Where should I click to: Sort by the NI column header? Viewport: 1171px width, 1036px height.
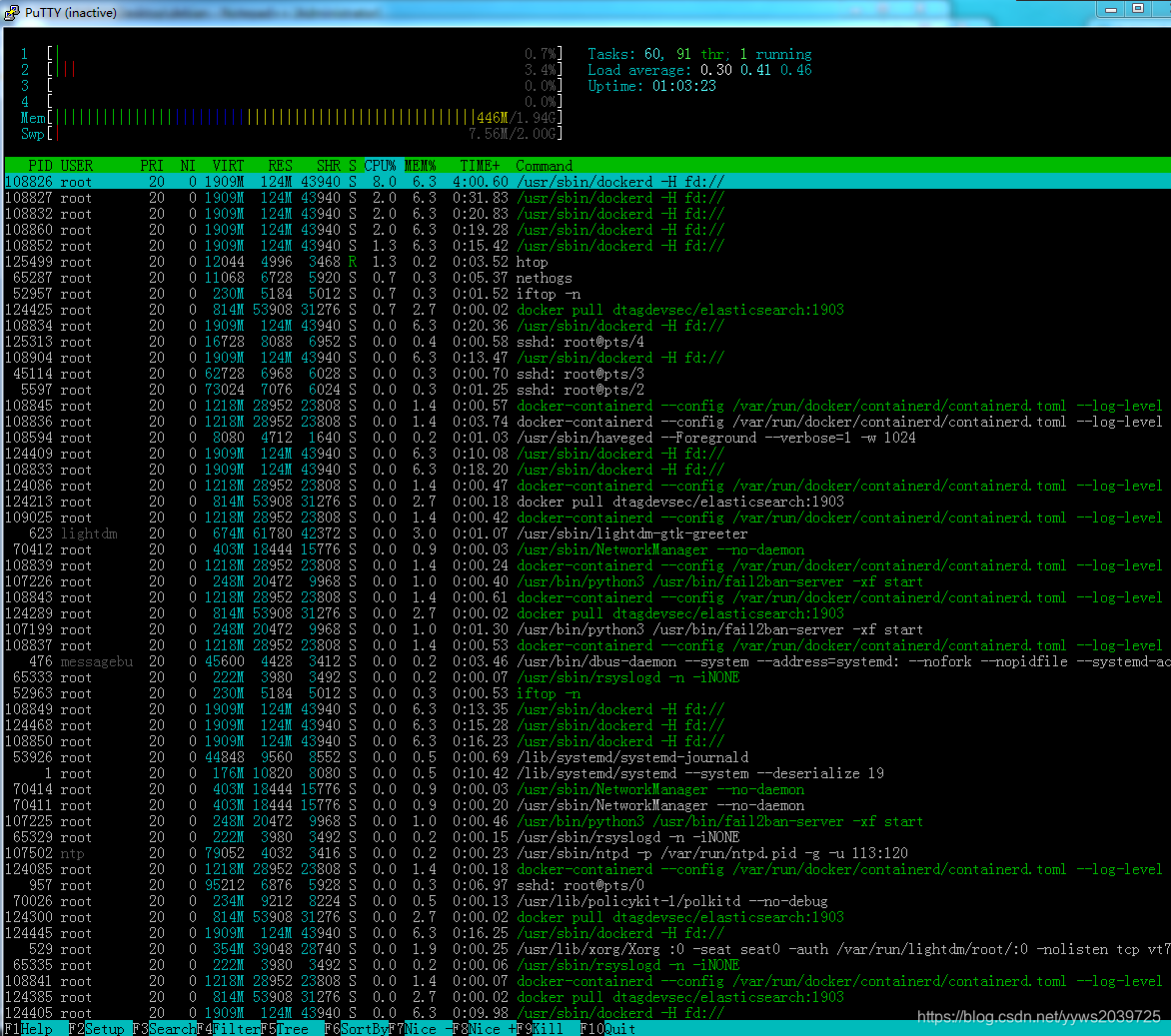188,166
